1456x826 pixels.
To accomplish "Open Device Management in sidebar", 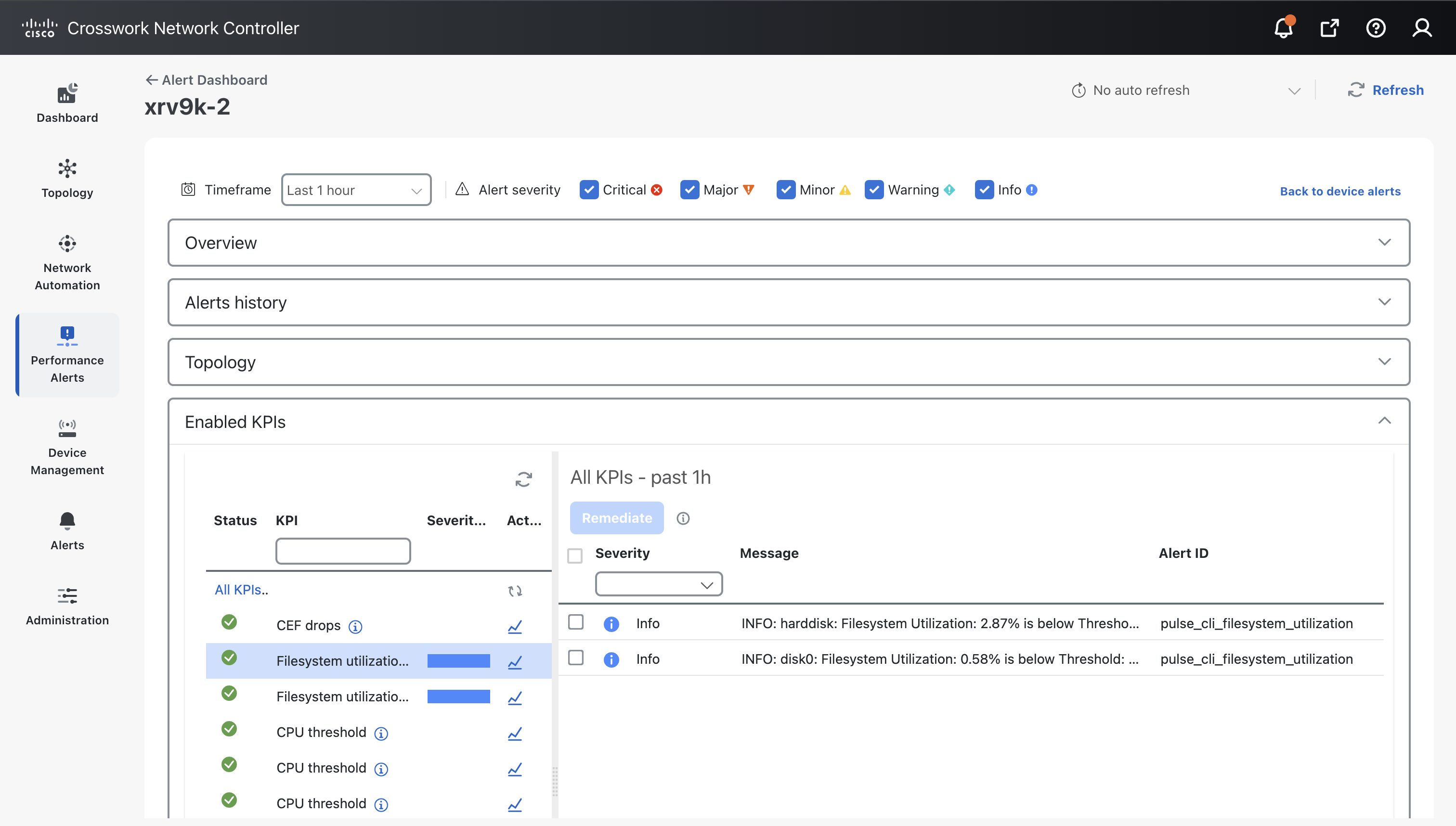I will [x=67, y=447].
